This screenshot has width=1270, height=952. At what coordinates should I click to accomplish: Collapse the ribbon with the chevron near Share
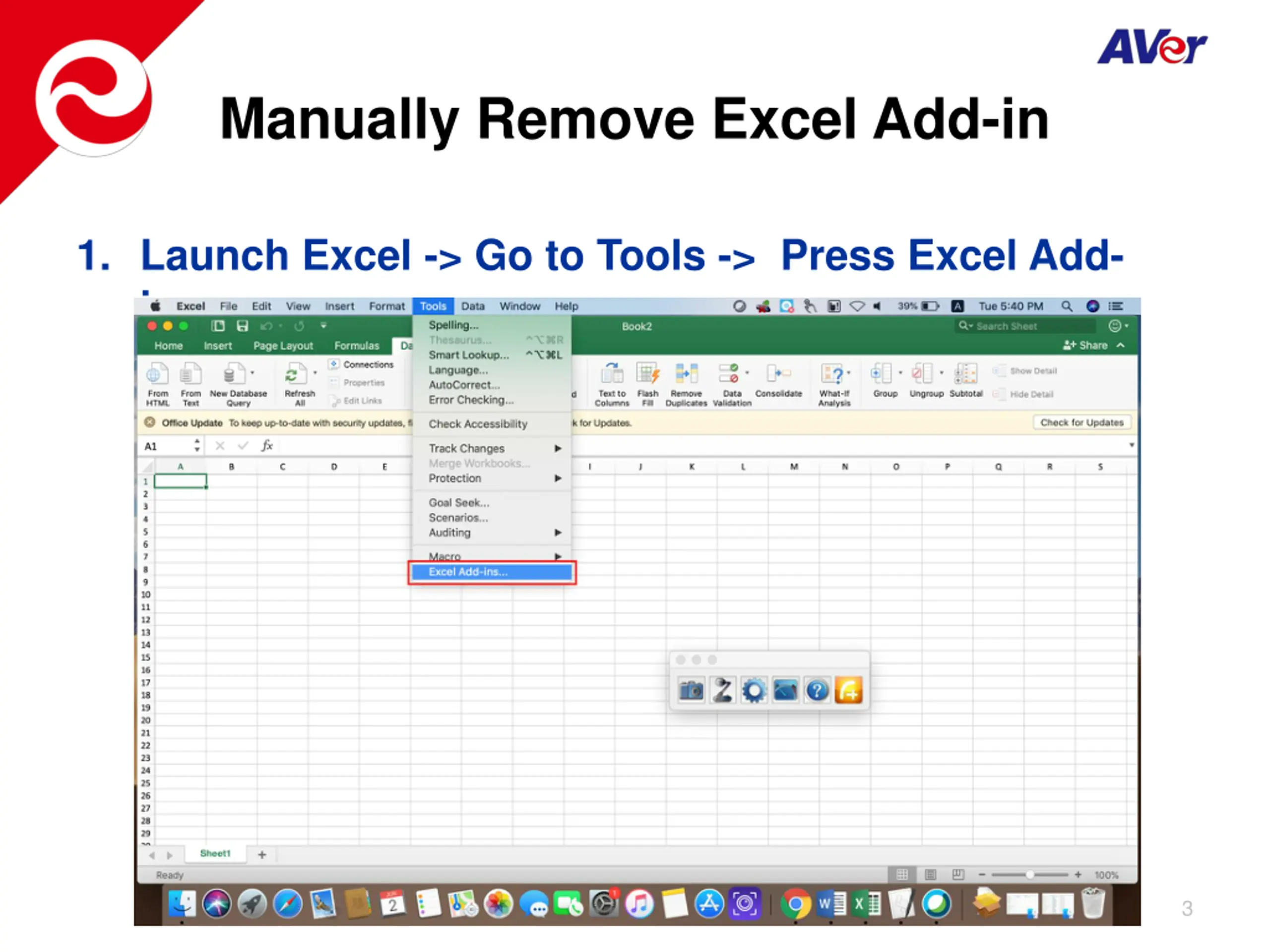pos(1120,346)
